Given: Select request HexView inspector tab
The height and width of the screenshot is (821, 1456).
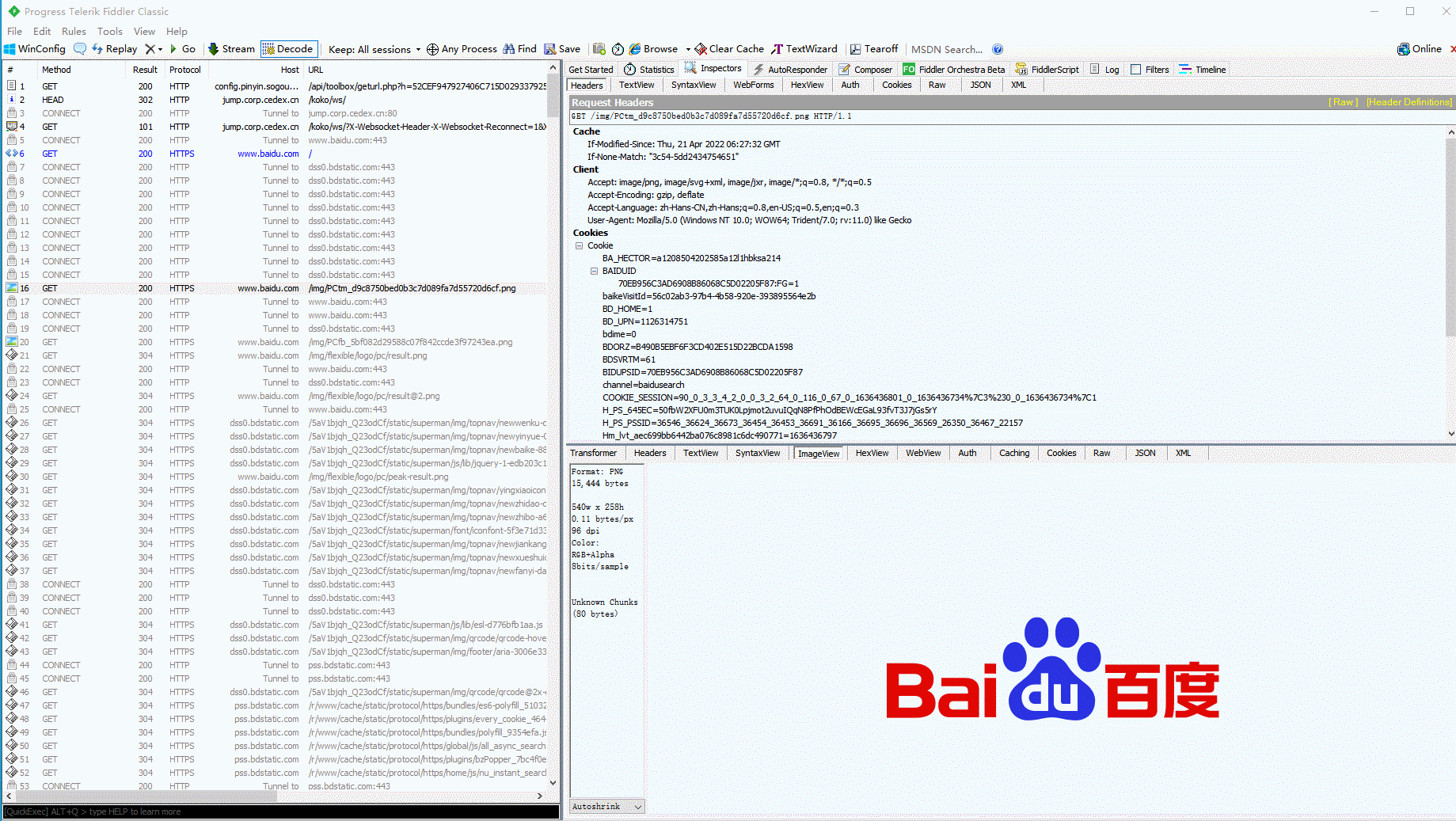Looking at the screenshot, I should 807,86.
